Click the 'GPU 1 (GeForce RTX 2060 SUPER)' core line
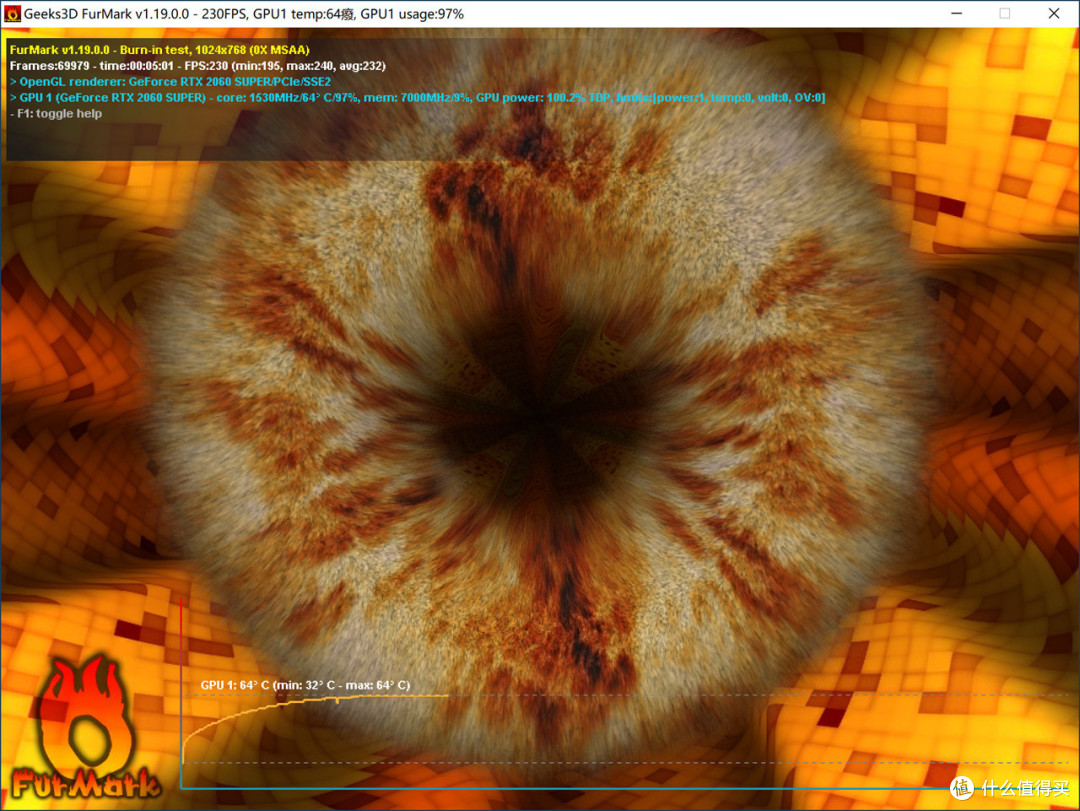 click(417, 98)
